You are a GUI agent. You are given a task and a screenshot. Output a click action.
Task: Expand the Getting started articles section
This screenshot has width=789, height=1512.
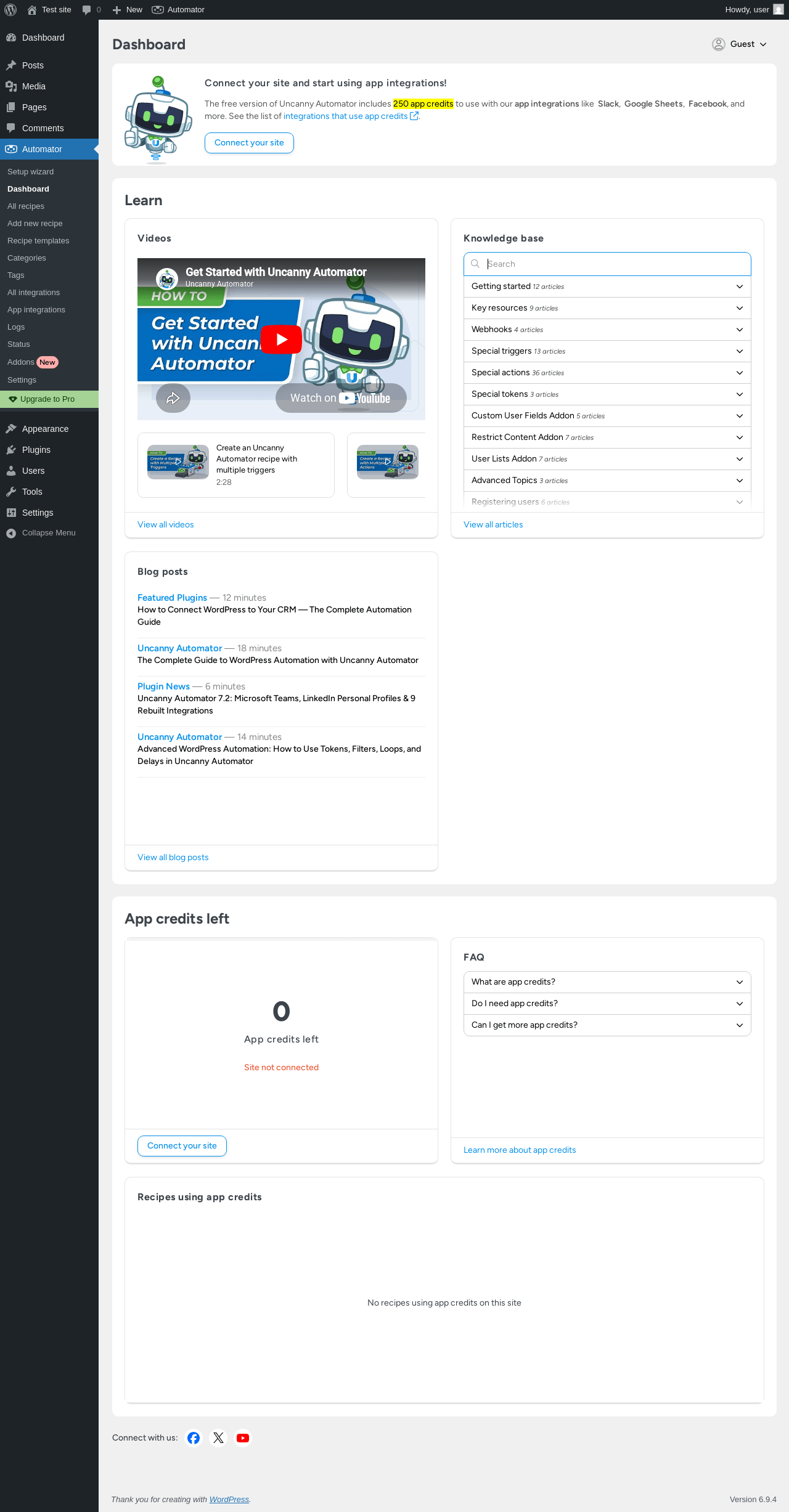607,287
